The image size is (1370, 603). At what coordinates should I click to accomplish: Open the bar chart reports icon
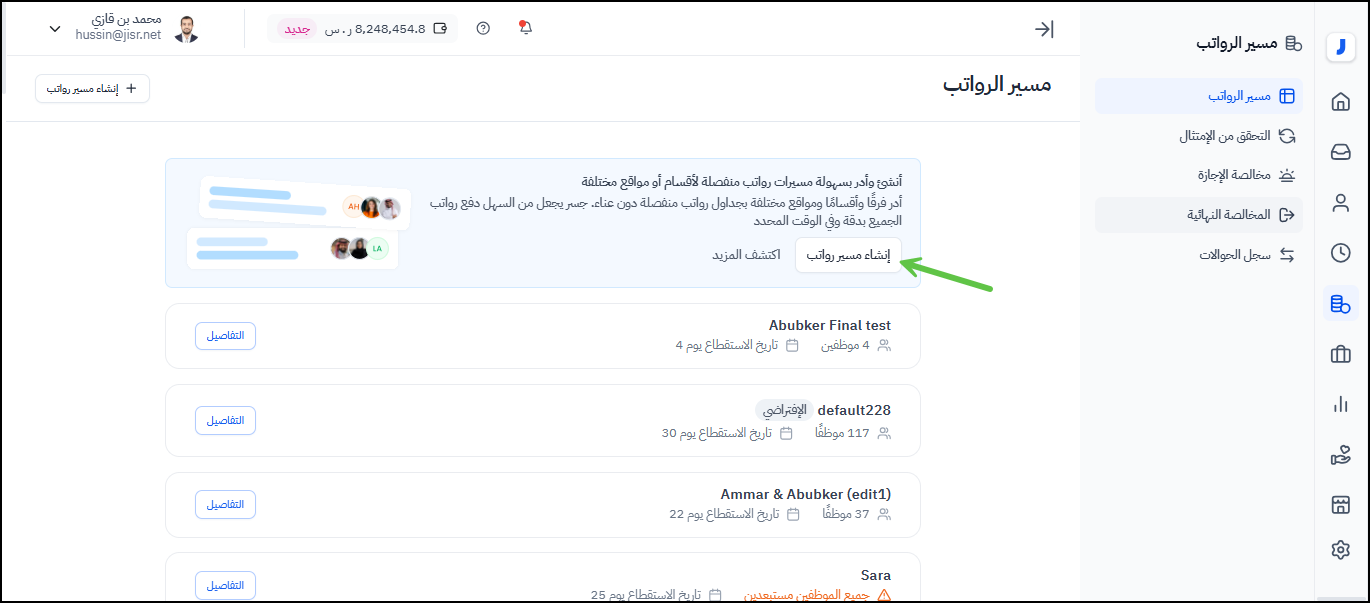point(1340,404)
